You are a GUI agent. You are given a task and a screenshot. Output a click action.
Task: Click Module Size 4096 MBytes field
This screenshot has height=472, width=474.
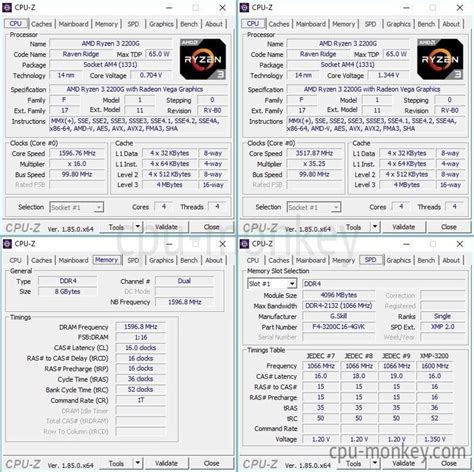[x=339, y=295]
